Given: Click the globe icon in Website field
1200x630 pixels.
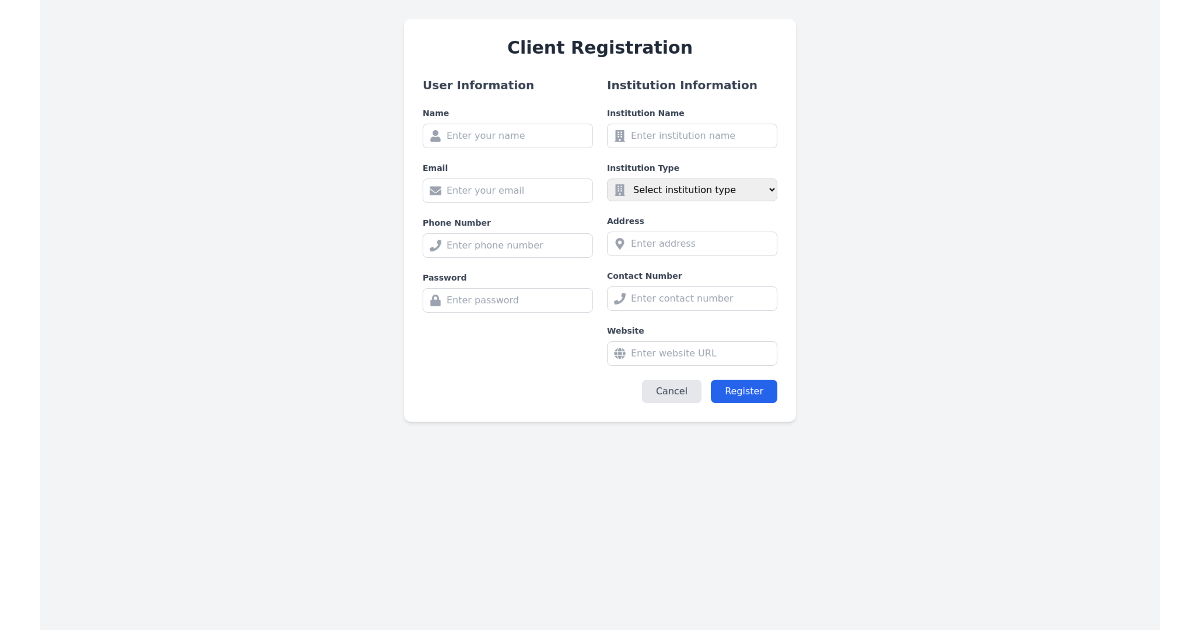Looking at the screenshot, I should click(620, 353).
